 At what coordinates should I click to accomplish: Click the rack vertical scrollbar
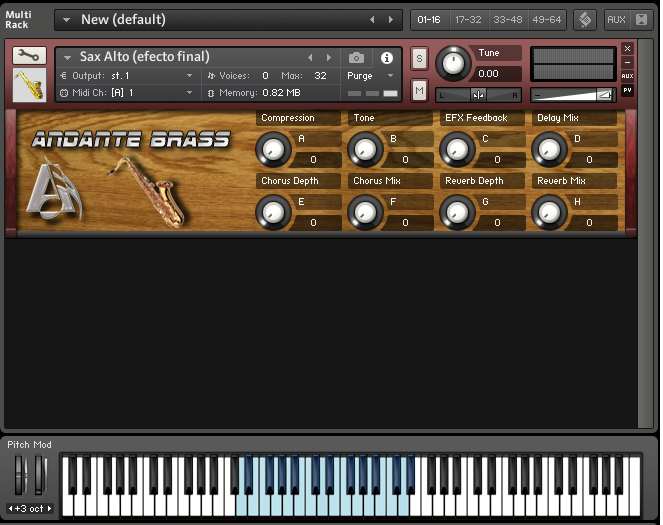(645, 233)
